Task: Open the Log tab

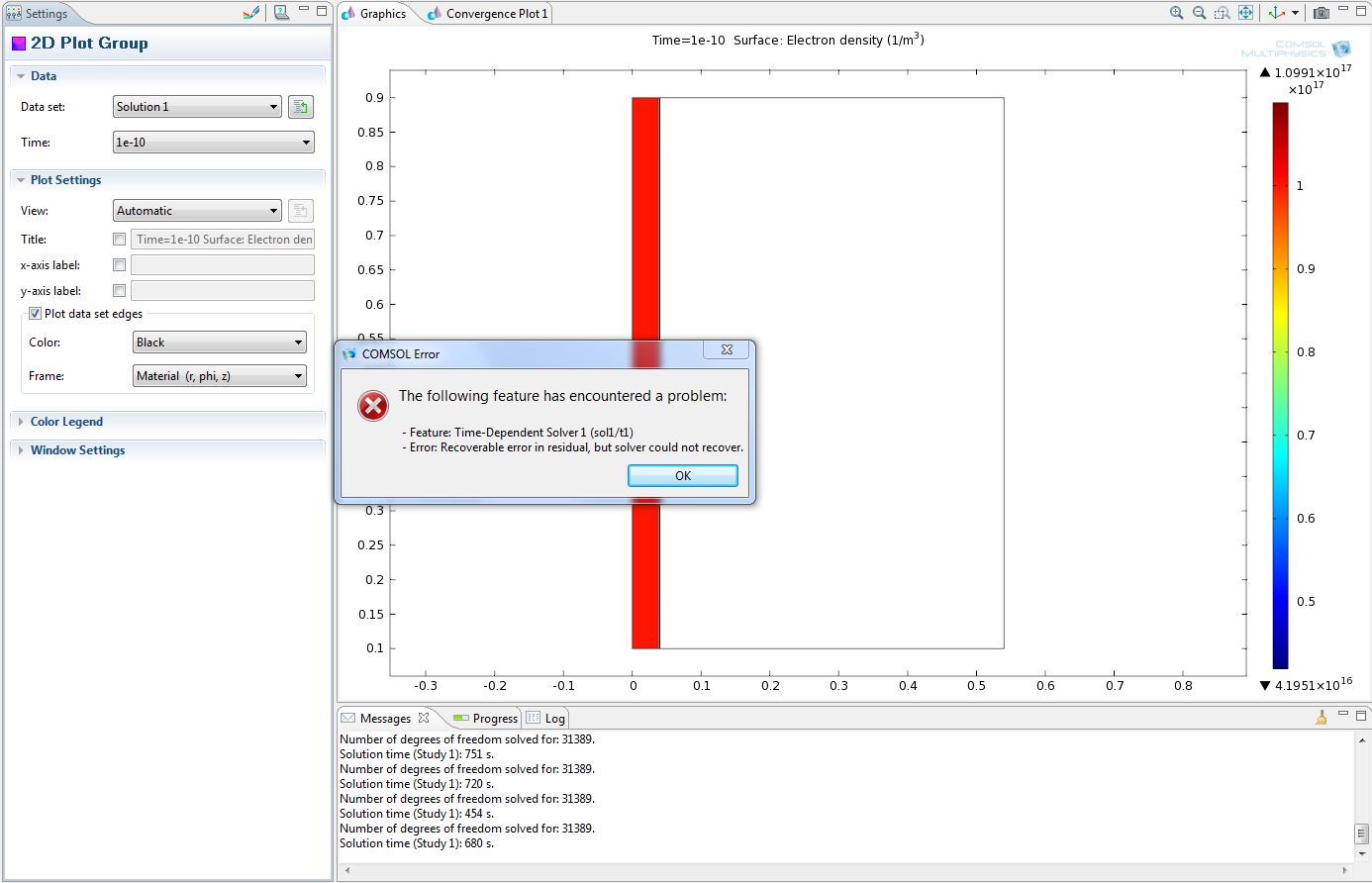Action: (554, 719)
